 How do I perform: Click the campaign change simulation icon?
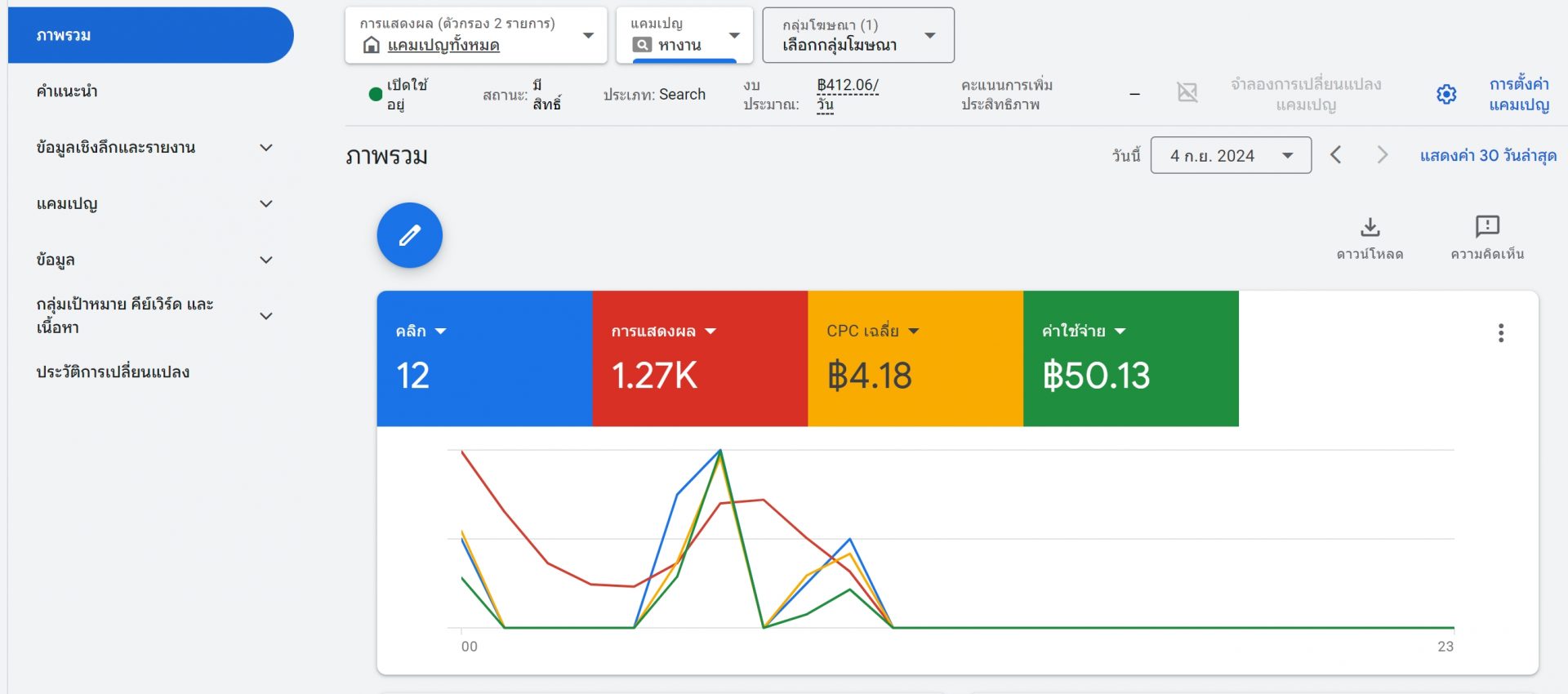1187,93
